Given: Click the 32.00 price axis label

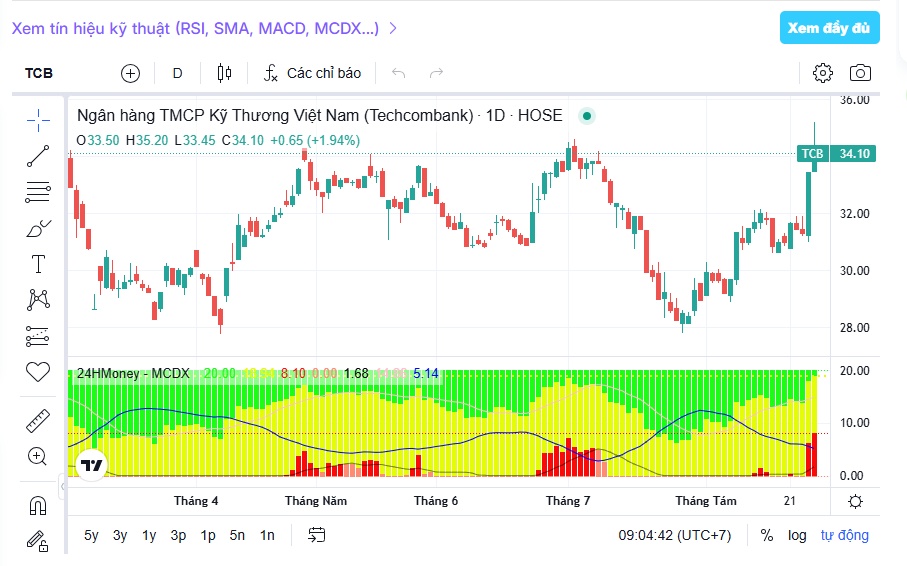Looking at the screenshot, I should [854, 214].
